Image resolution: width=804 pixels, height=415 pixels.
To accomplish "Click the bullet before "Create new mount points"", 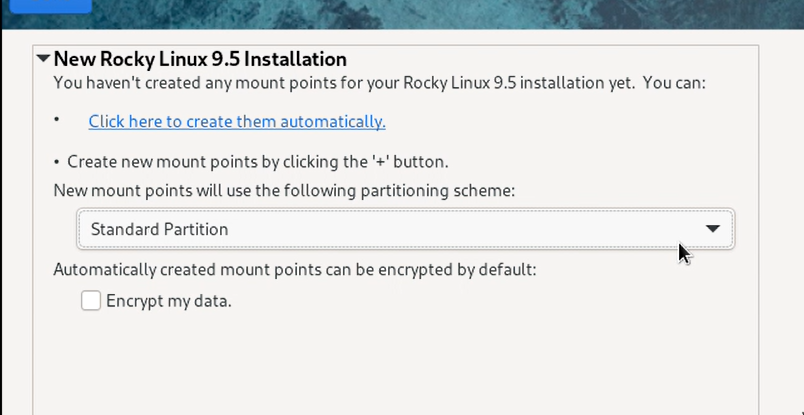I will click(57, 163).
